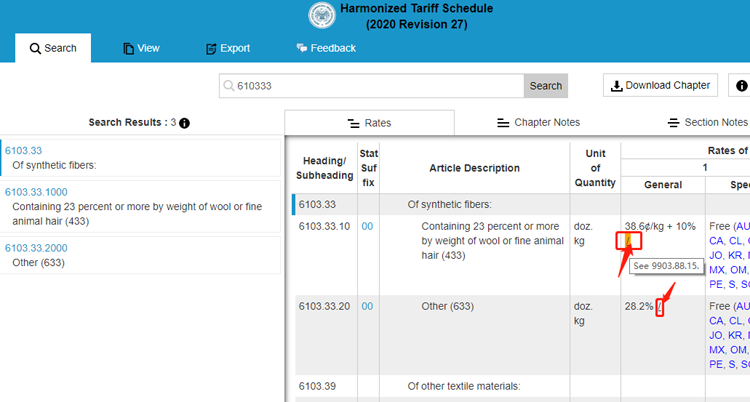Switch to the View tab
750x402 pixels.
pyautogui.click(x=141, y=48)
